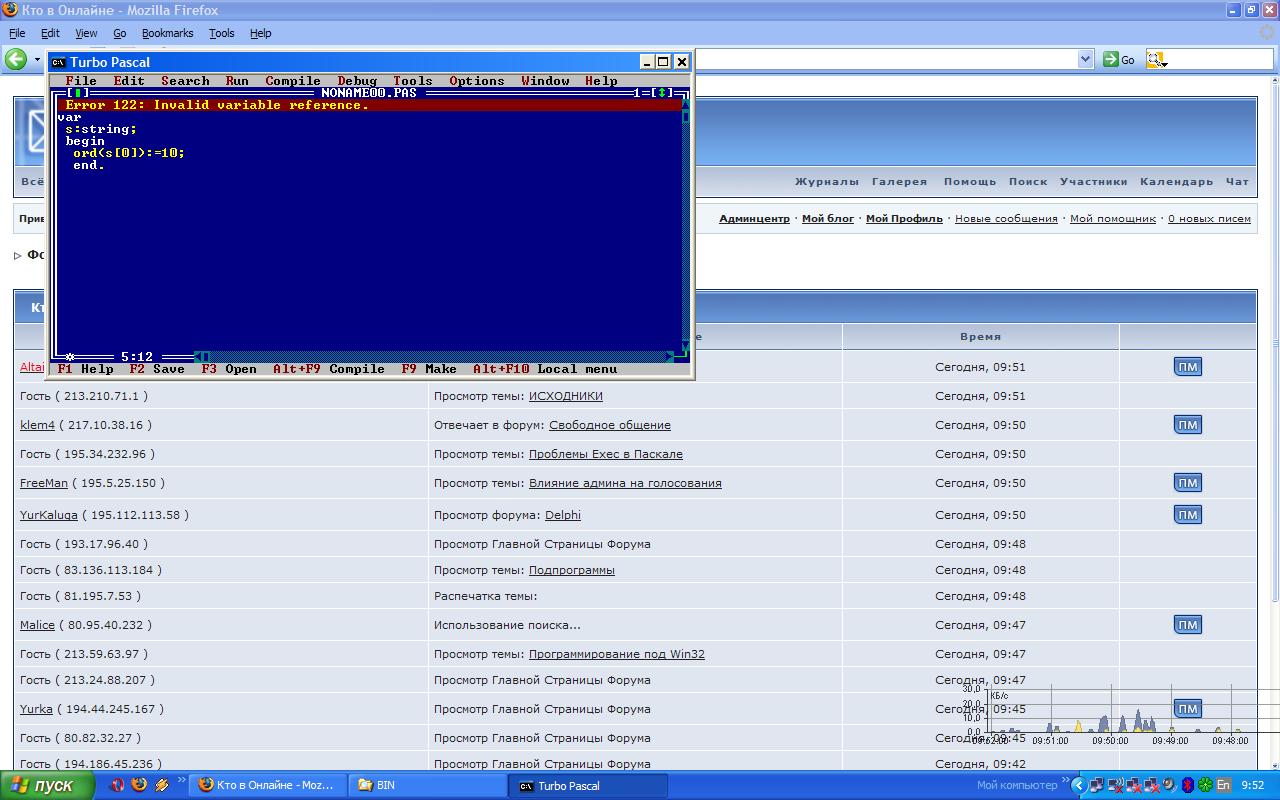The width and height of the screenshot is (1280, 800).
Task: Open the Debug menu in Turbo Pascal
Action: tap(357, 81)
